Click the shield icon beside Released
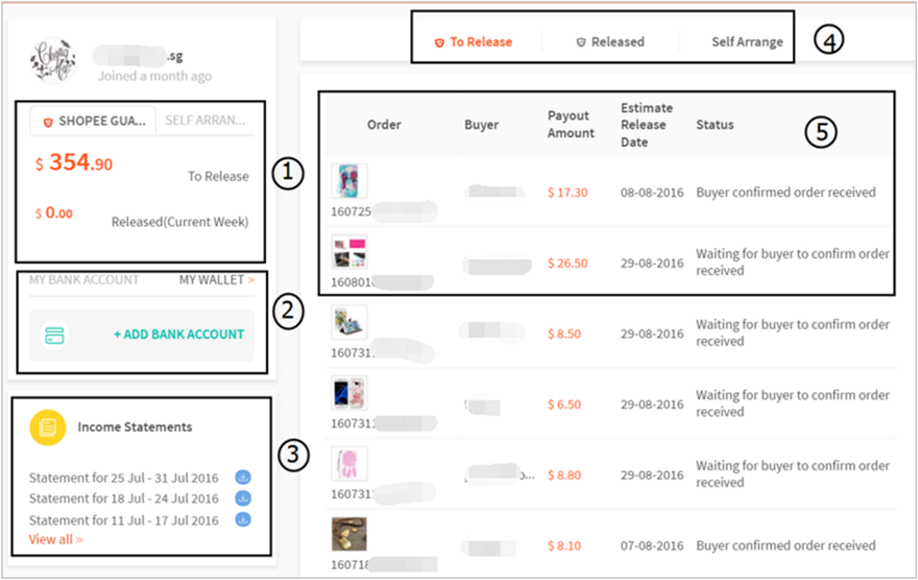The width and height of the screenshot is (918, 580). 581,43
